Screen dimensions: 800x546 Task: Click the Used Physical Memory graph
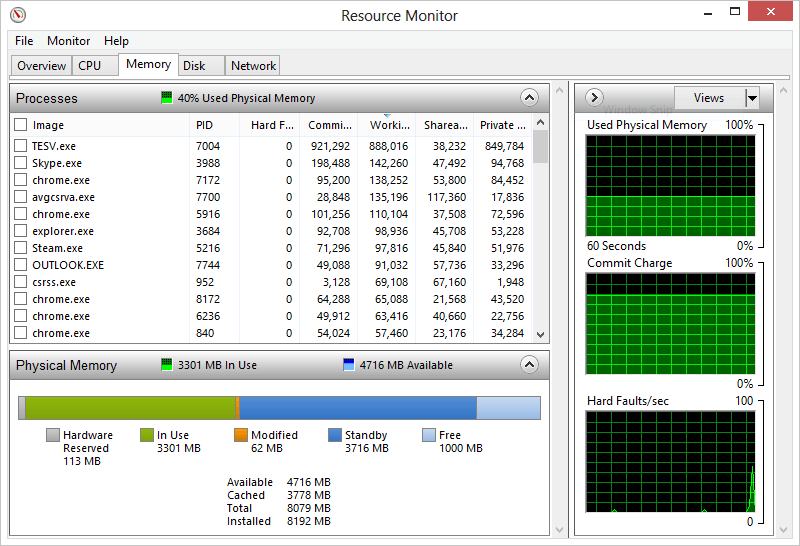coord(670,185)
